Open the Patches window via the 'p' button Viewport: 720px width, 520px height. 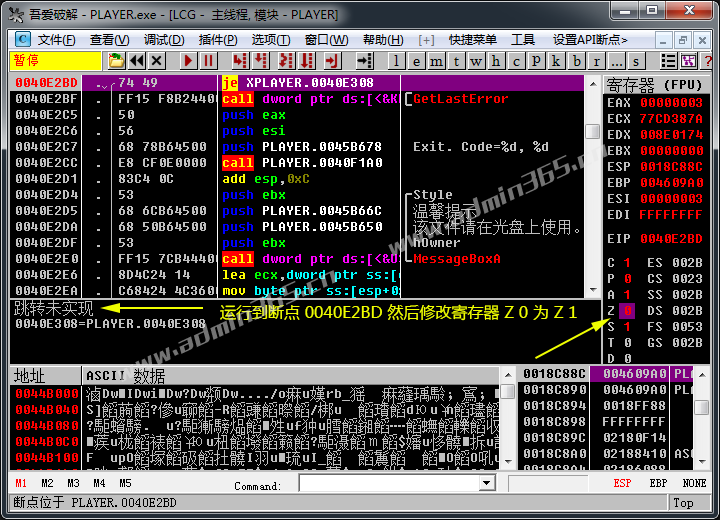tap(536, 61)
